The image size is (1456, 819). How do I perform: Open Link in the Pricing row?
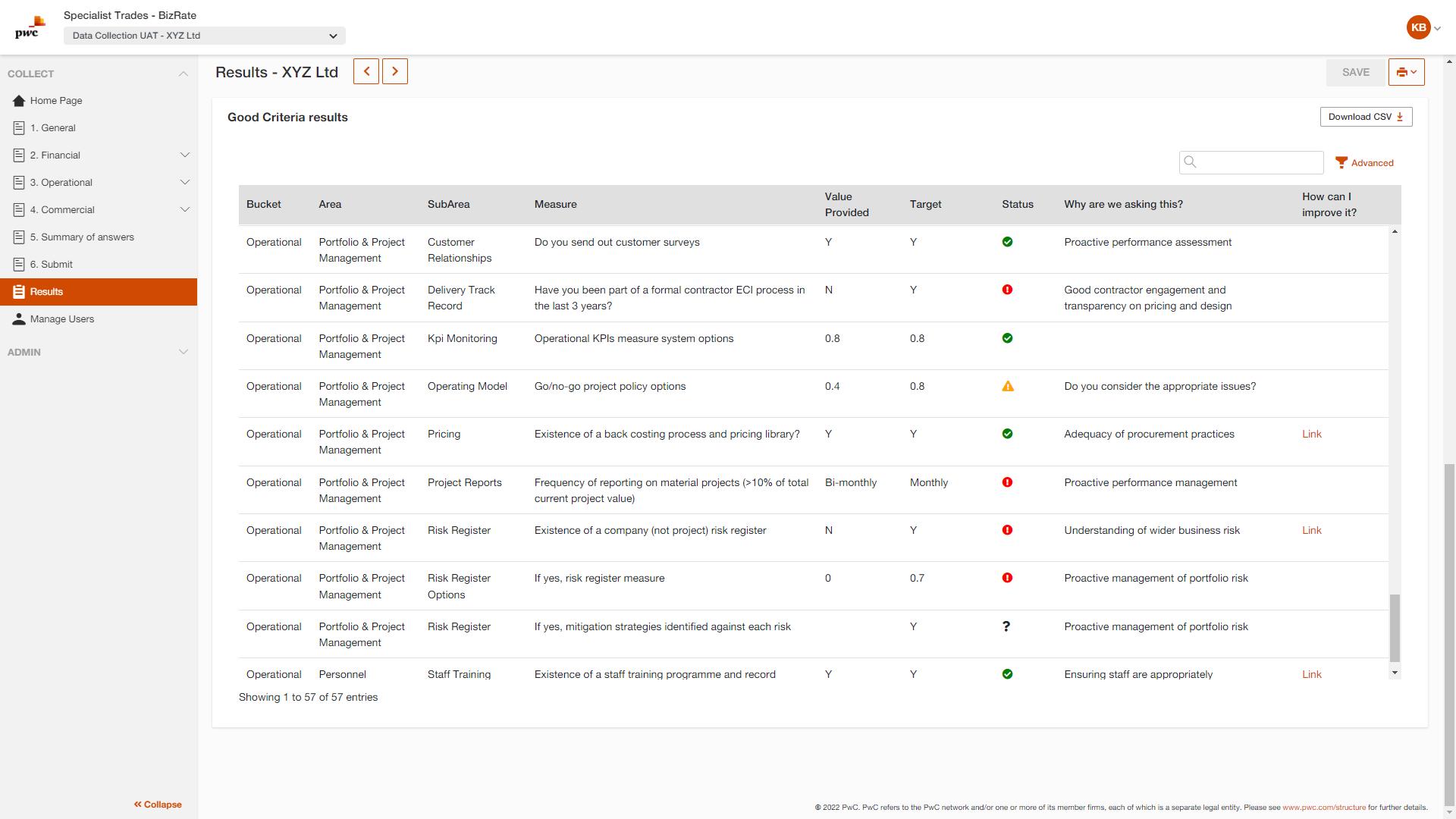pos(1311,435)
